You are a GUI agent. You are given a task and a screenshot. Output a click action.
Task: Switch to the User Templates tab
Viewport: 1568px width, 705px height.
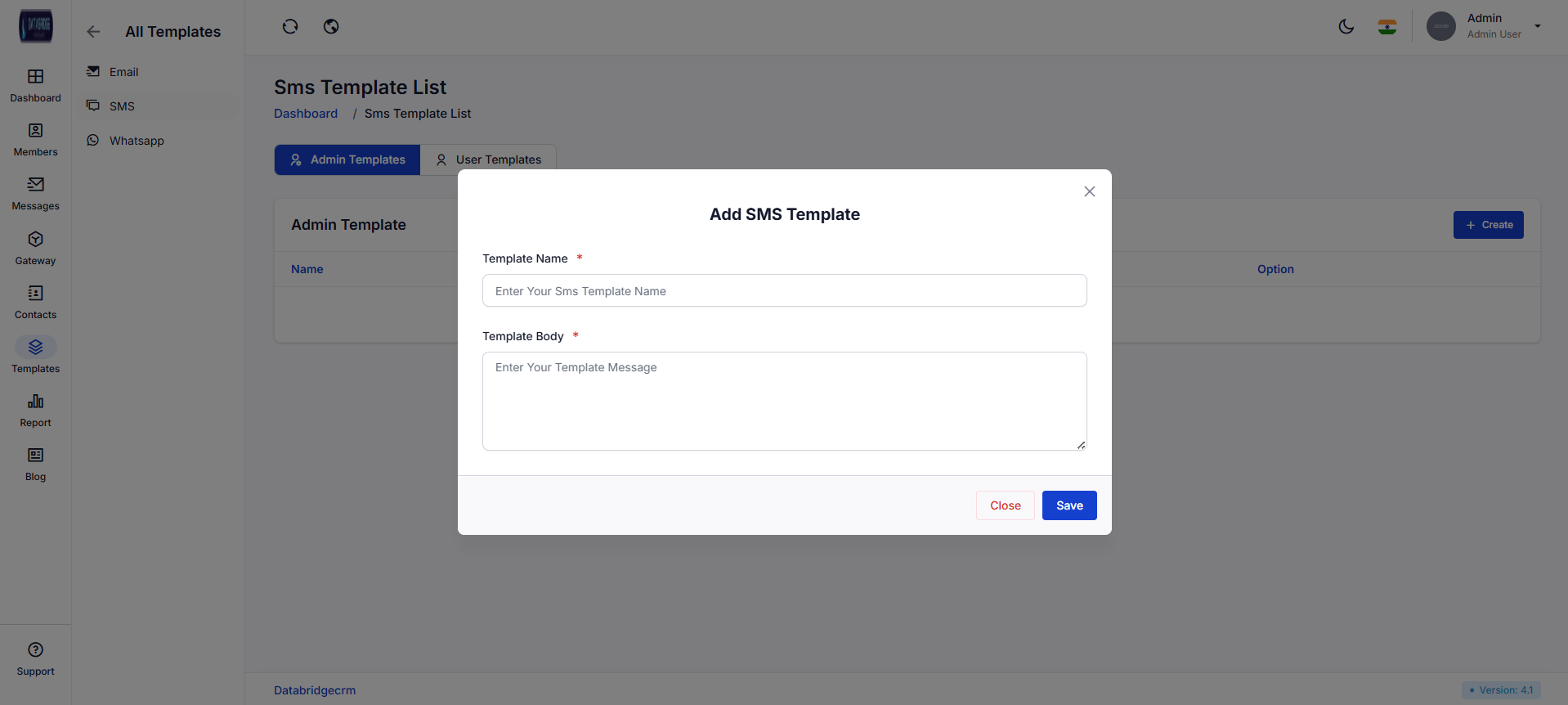pyautogui.click(x=488, y=160)
